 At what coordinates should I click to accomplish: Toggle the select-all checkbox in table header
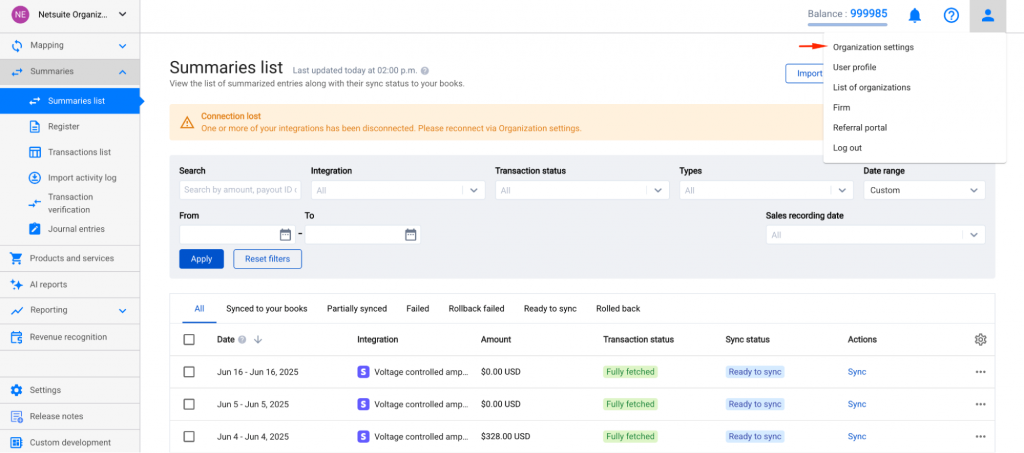tap(189, 340)
